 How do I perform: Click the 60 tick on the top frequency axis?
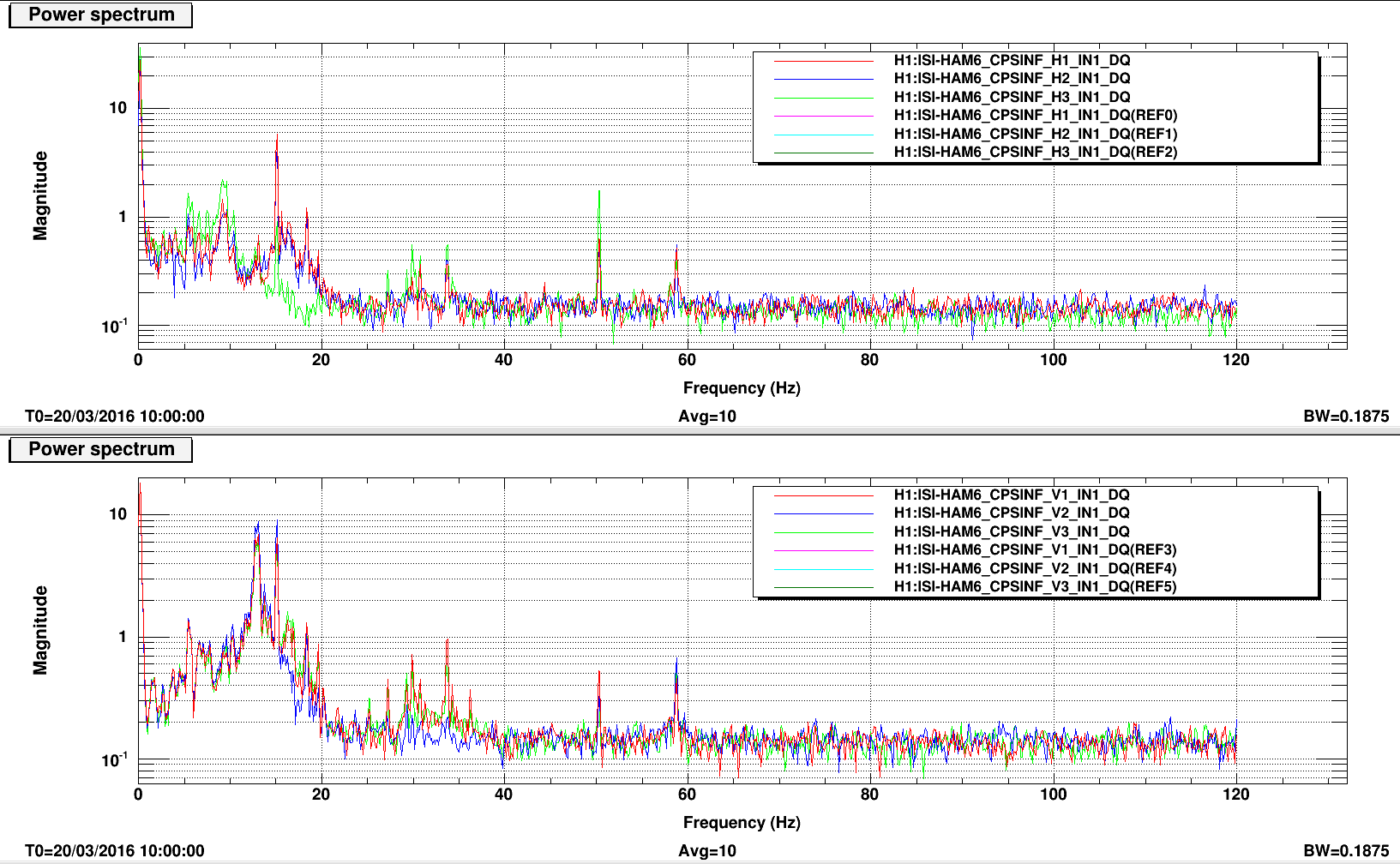(x=687, y=360)
